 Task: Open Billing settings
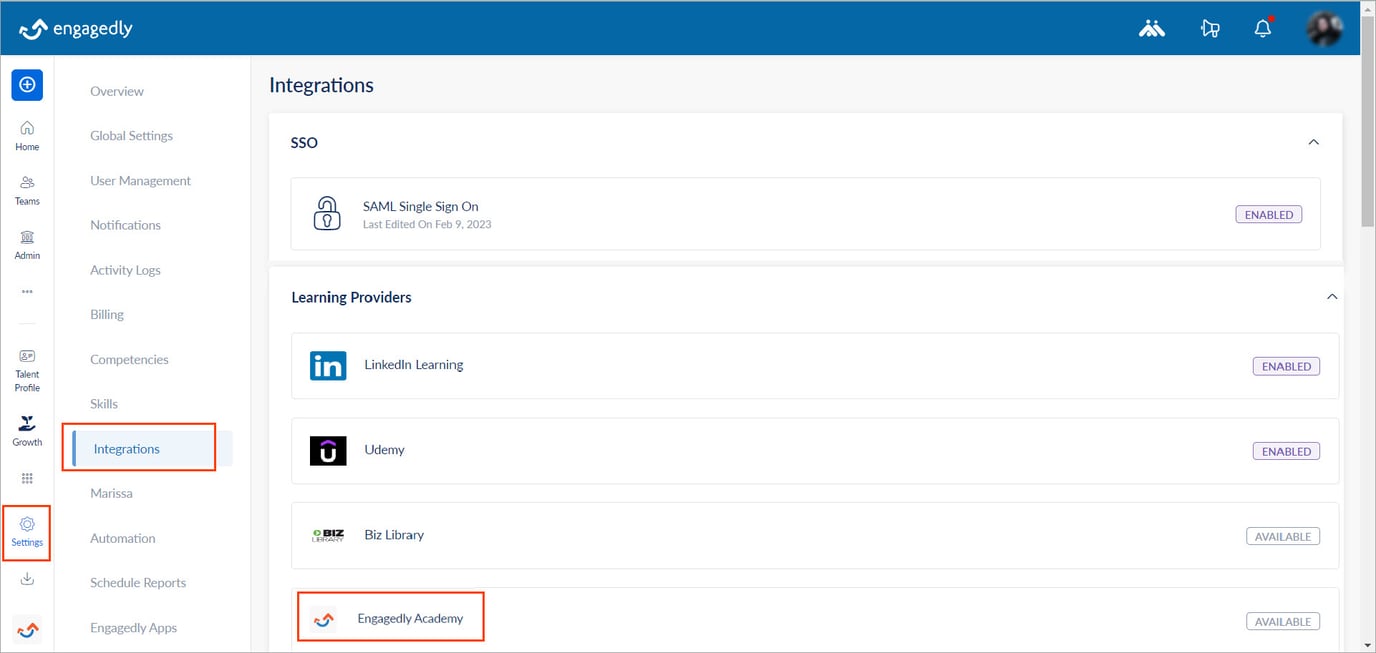click(x=107, y=314)
